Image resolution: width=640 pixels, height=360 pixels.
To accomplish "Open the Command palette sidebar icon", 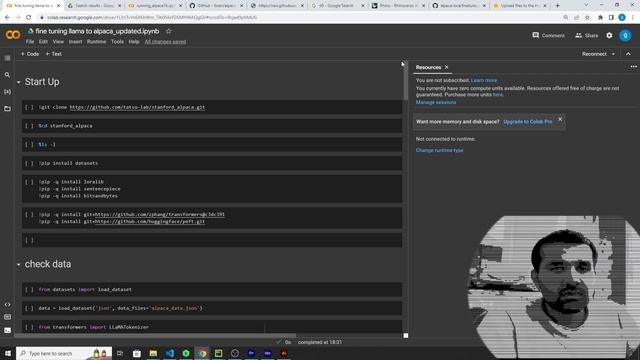I will point(7,317).
